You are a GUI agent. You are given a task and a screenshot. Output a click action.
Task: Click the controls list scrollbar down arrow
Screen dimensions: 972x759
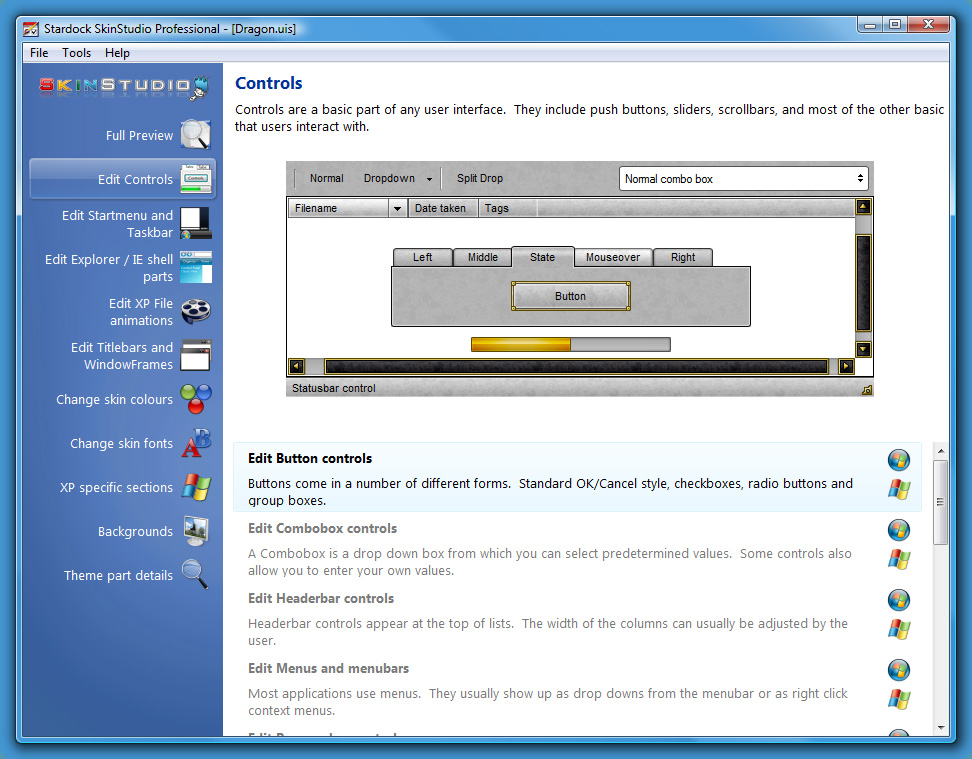click(940, 727)
